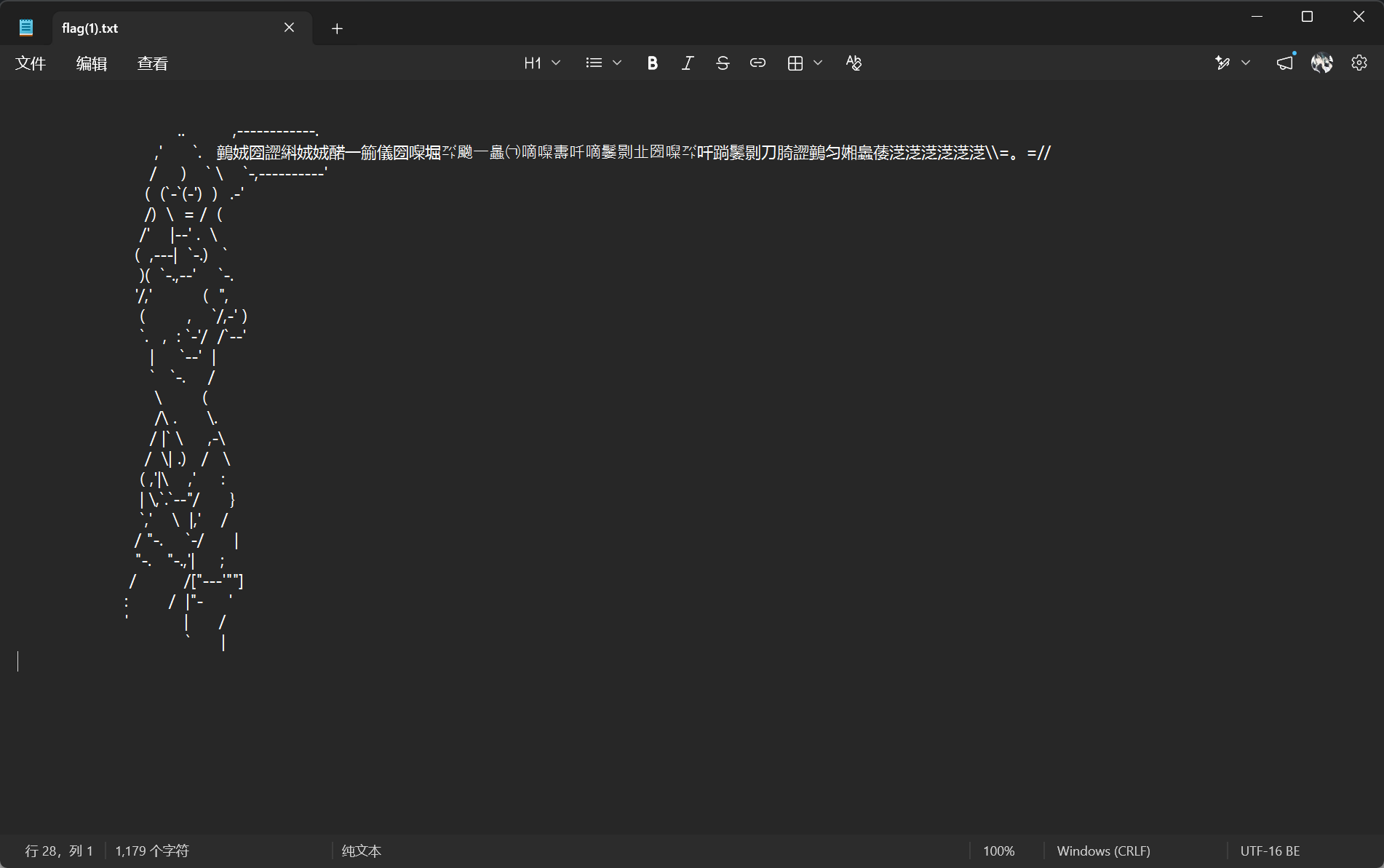The image size is (1384, 868).
Task: Open the AI rewrite pen tool
Action: pos(1222,63)
